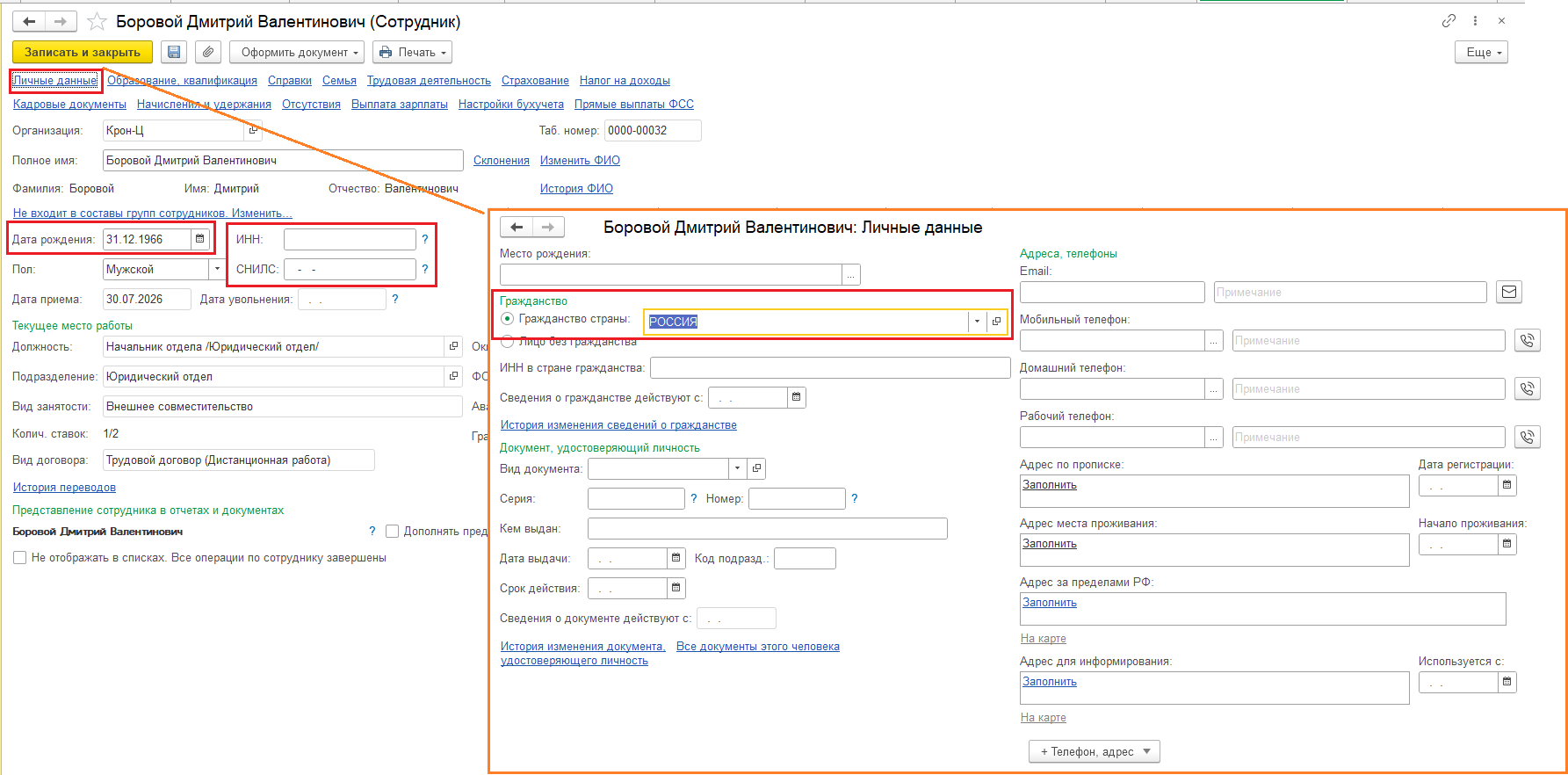Expand the Пол dropdown list
The image size is (1568, 775).
tap(217, 270)
